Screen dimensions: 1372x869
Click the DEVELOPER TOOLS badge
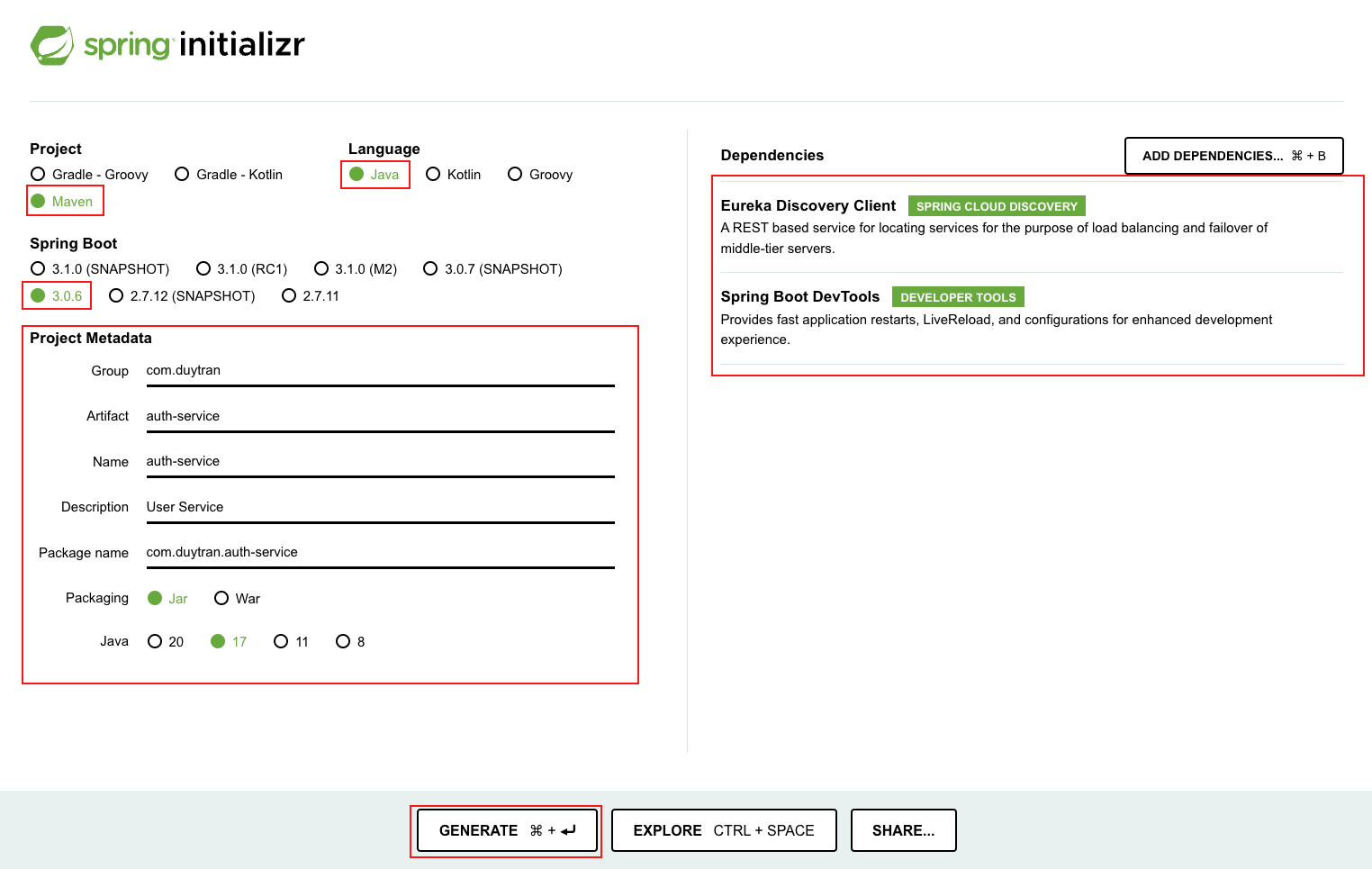(957, 296)
